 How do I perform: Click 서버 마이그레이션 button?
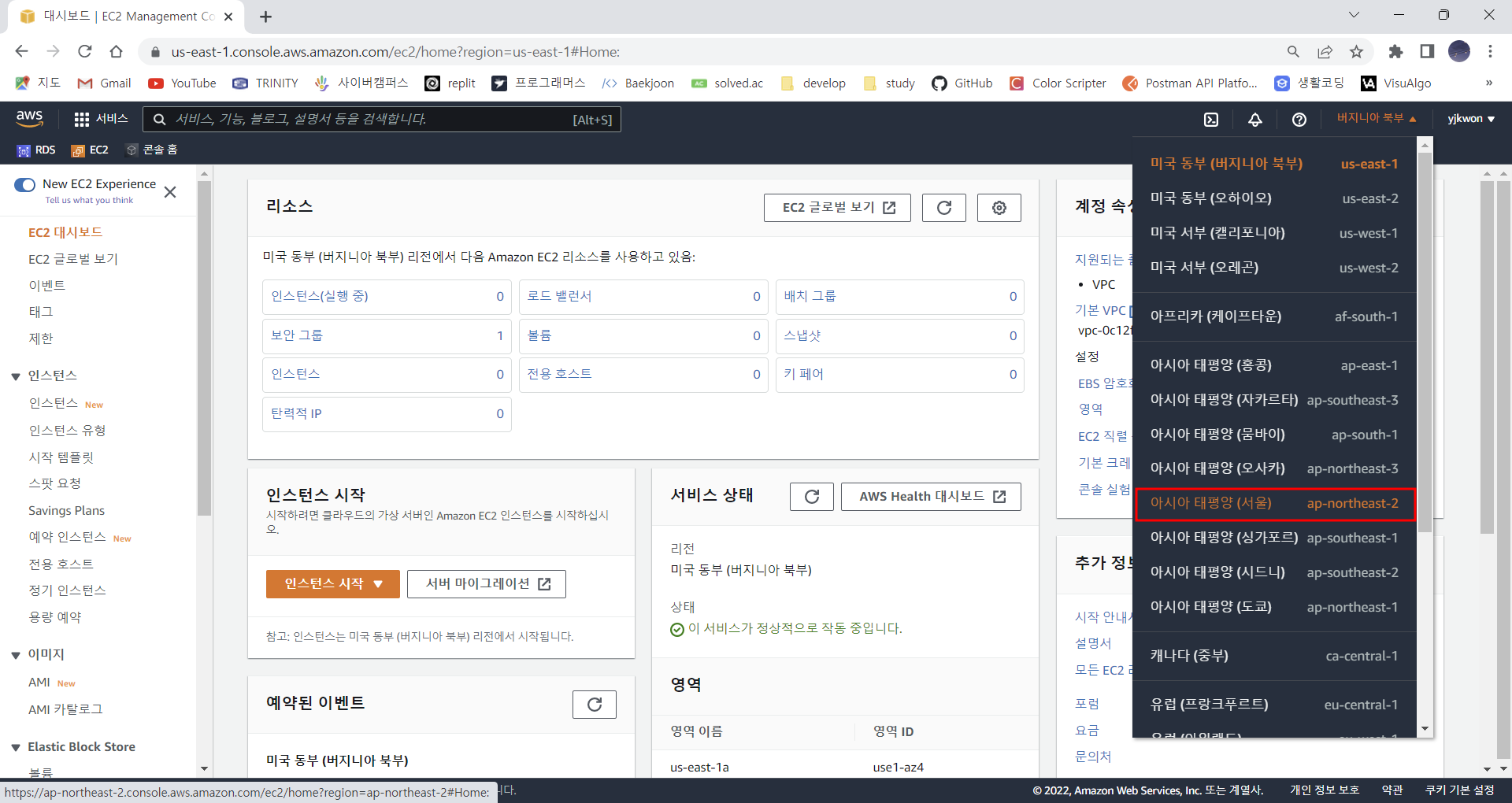click(x=487, y=584)
